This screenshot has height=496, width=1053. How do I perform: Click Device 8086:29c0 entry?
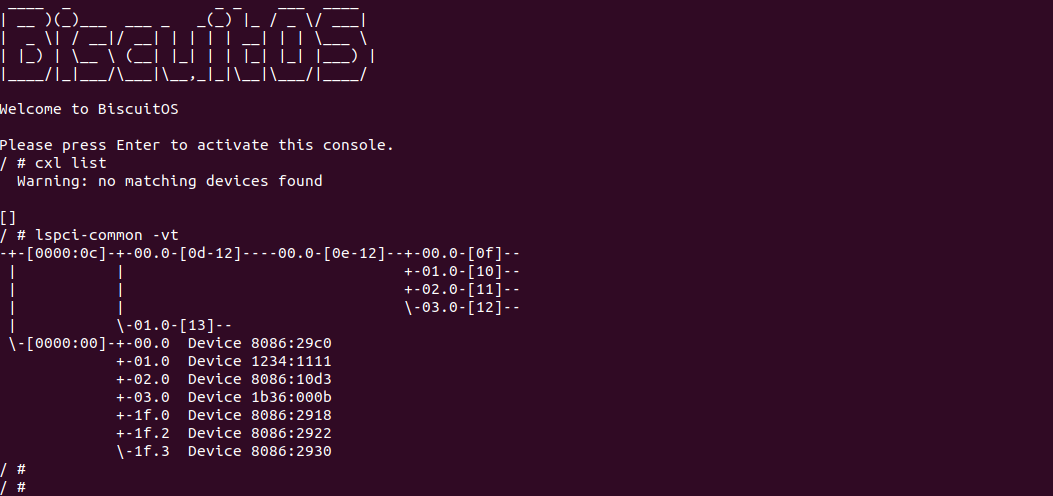click(x=259, y=343)
